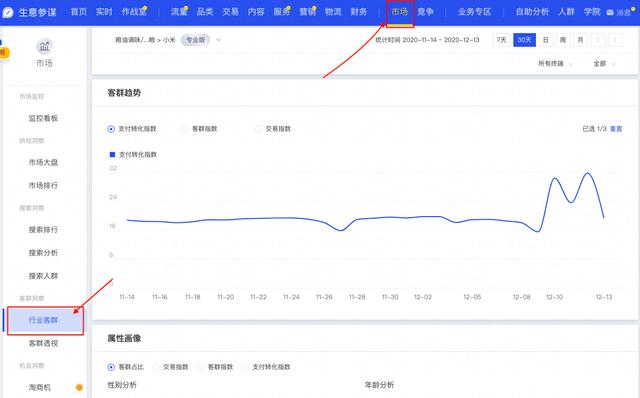Open 搜索分析 in the sidebar

click(x=43, y=253)
